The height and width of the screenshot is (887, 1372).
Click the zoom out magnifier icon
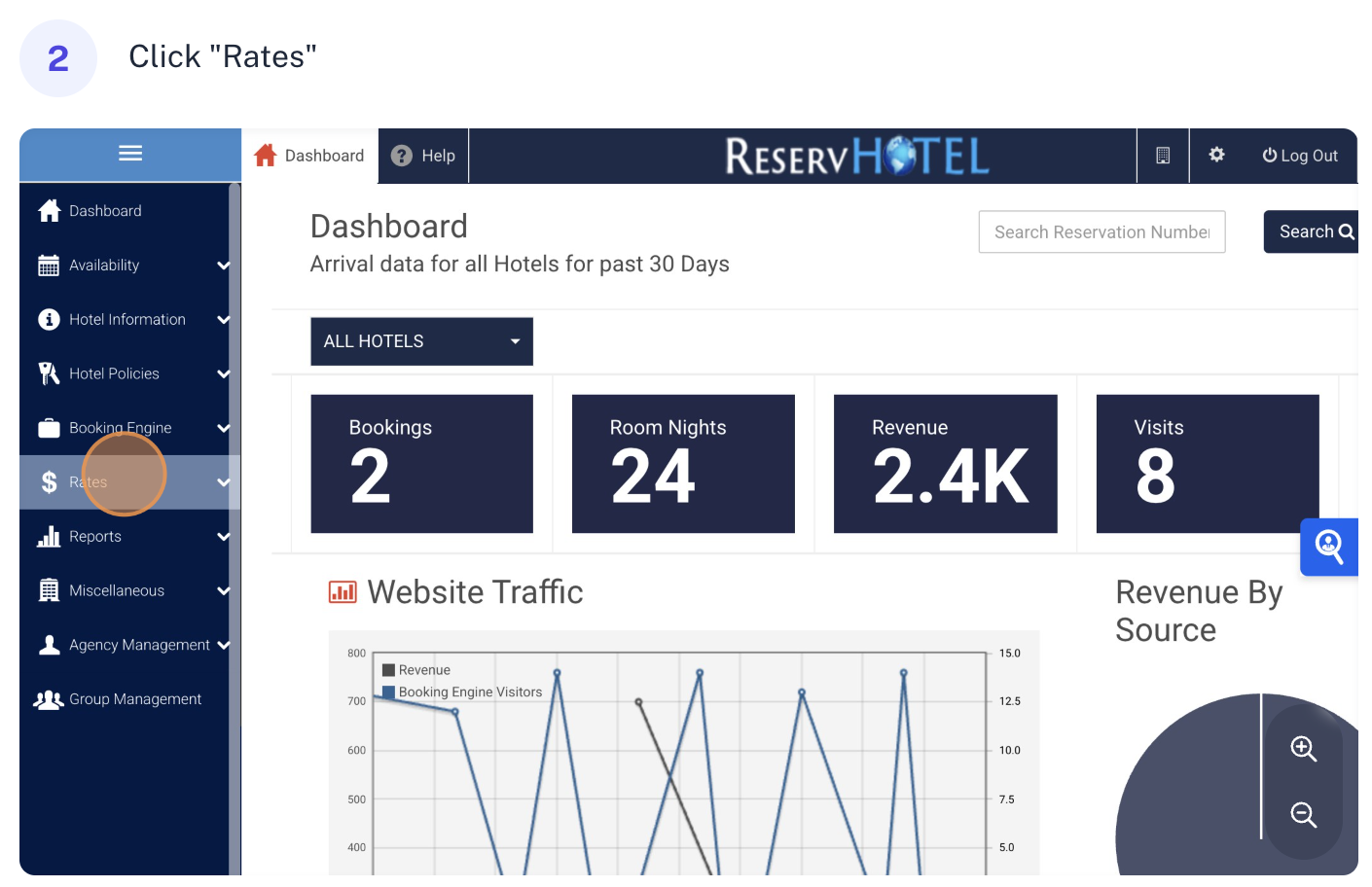pos(1304,815)
